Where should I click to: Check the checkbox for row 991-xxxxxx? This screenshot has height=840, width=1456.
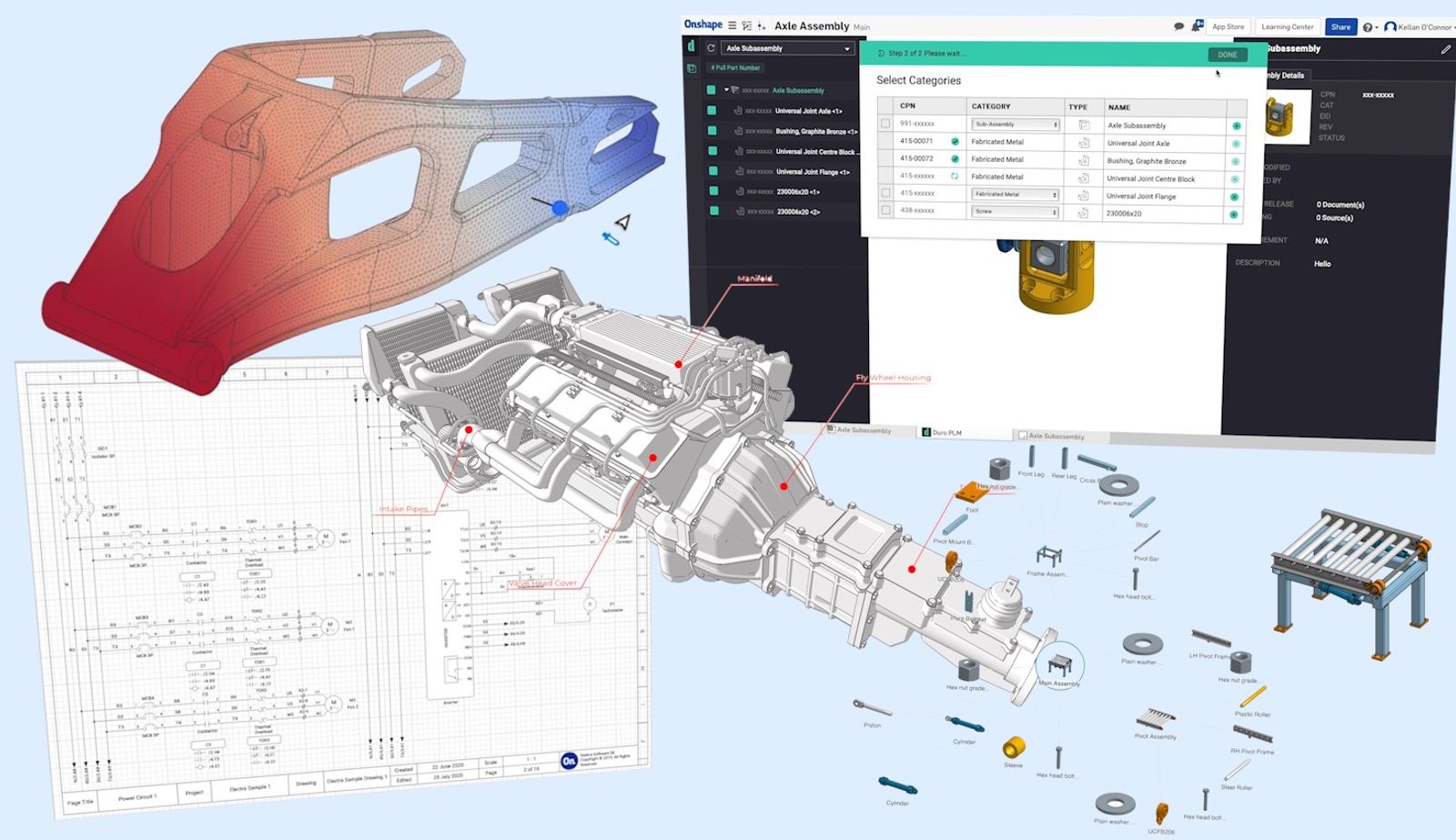point(885,124)
